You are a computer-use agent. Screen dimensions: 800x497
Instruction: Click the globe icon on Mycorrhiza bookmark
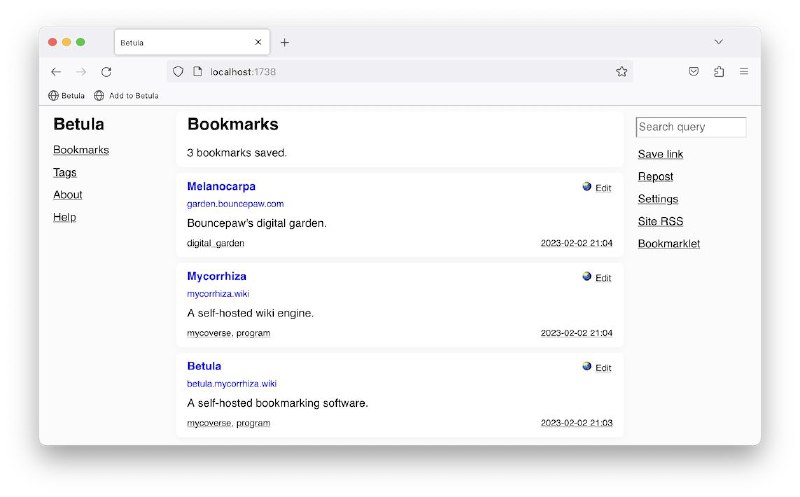587,277
